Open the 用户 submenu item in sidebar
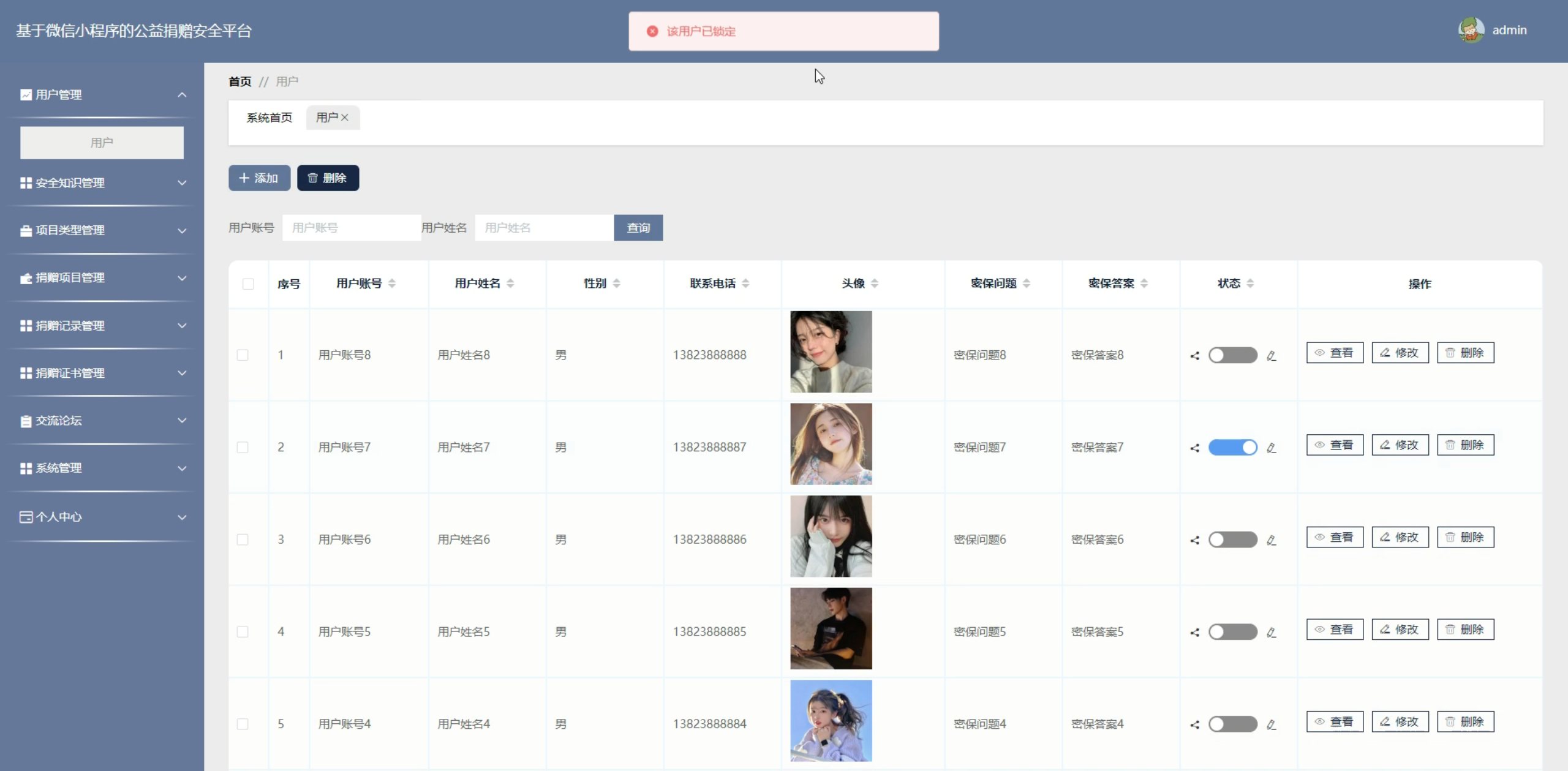 coord(102,143)
